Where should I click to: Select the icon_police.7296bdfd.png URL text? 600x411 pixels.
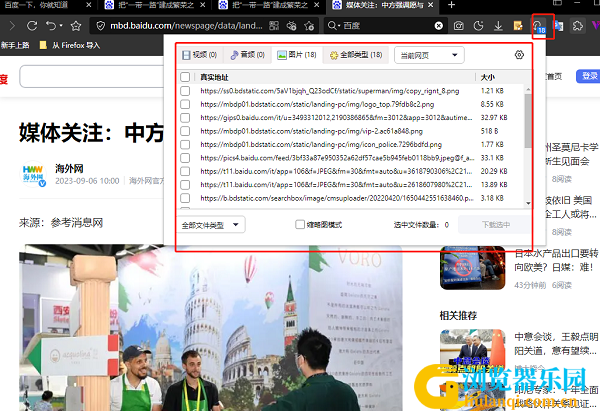(321, 145)
